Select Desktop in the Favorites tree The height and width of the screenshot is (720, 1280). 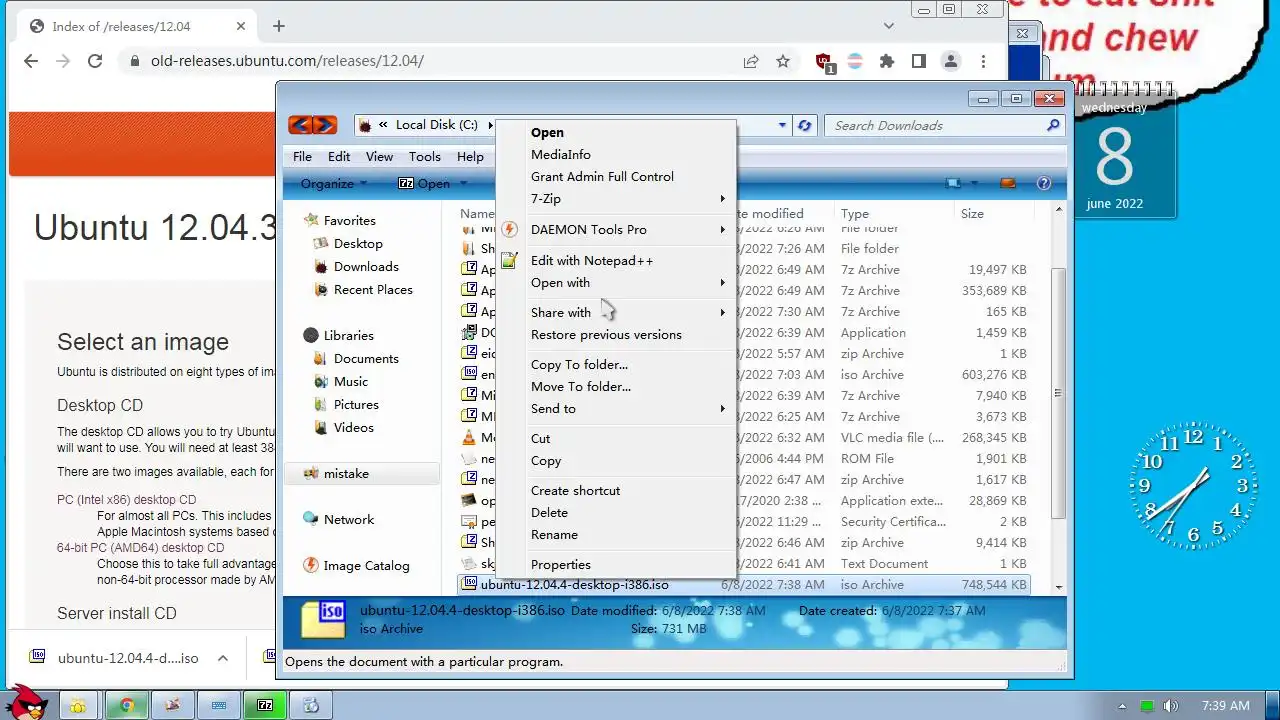tap(358, 243)
